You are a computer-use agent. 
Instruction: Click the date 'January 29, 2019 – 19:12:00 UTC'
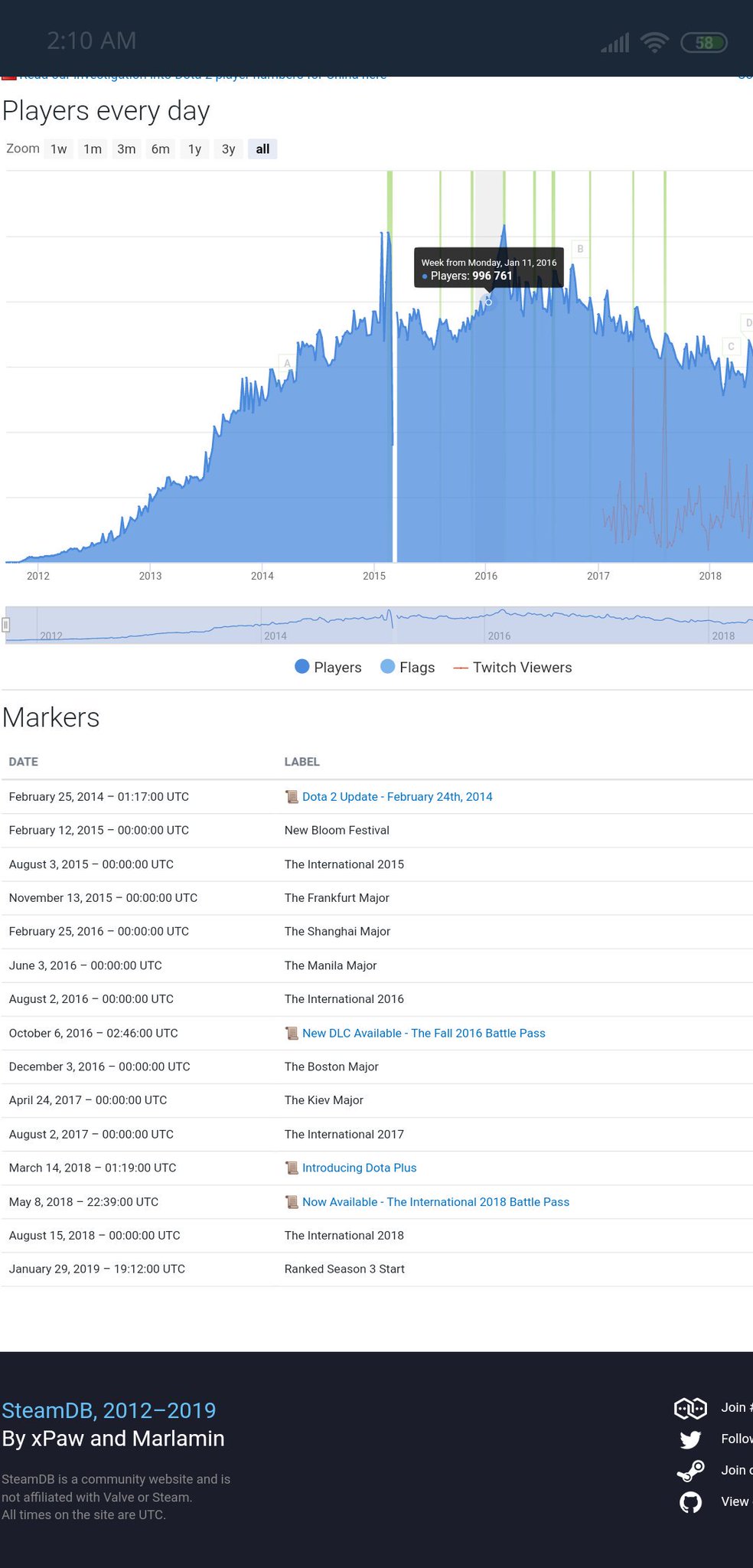point(97,1269)
